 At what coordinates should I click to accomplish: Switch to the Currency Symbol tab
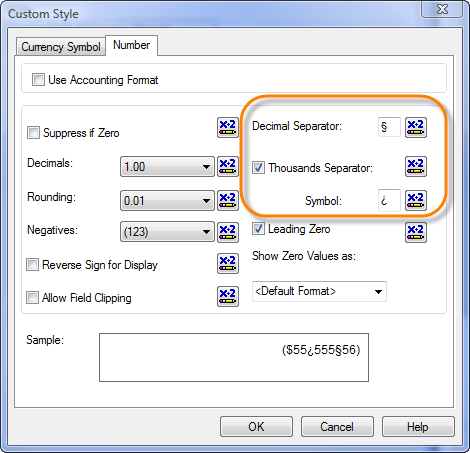(x=61, y=46)
